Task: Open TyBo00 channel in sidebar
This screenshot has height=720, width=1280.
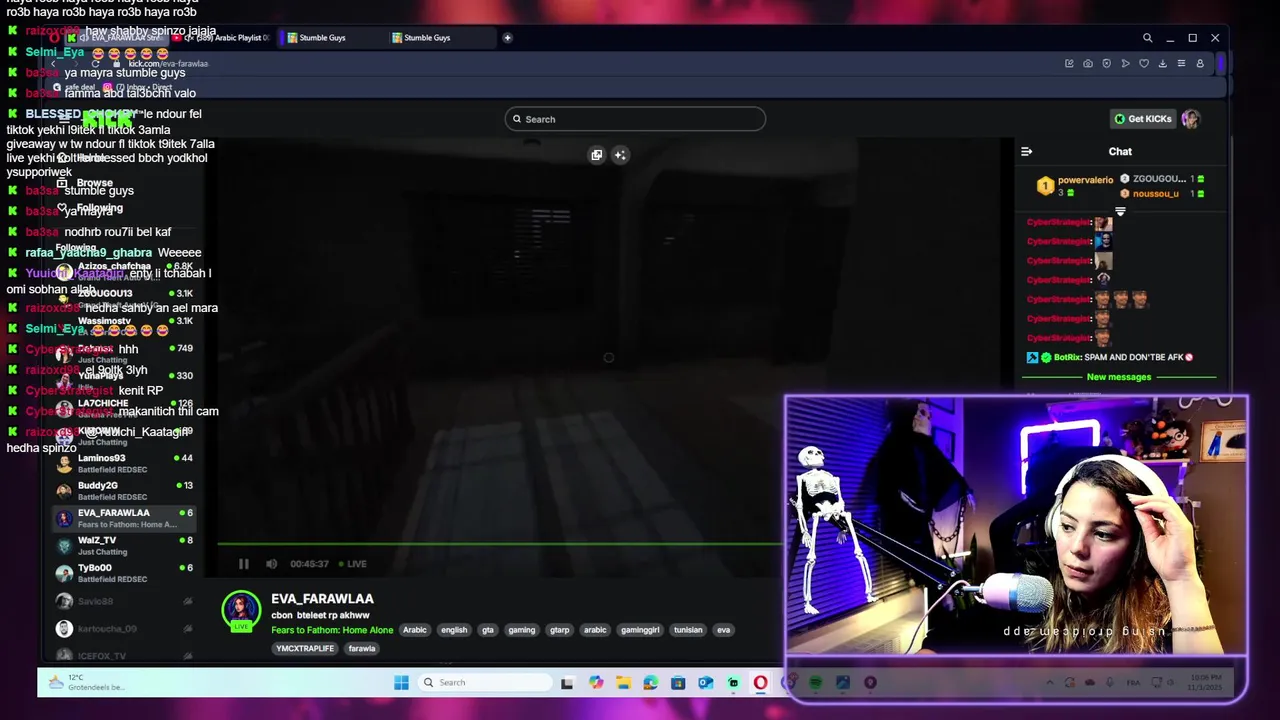Action: 124,573
